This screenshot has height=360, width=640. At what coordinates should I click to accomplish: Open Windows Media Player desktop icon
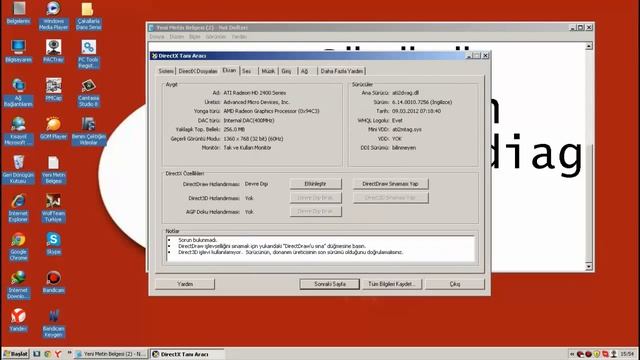click(53, 16)
